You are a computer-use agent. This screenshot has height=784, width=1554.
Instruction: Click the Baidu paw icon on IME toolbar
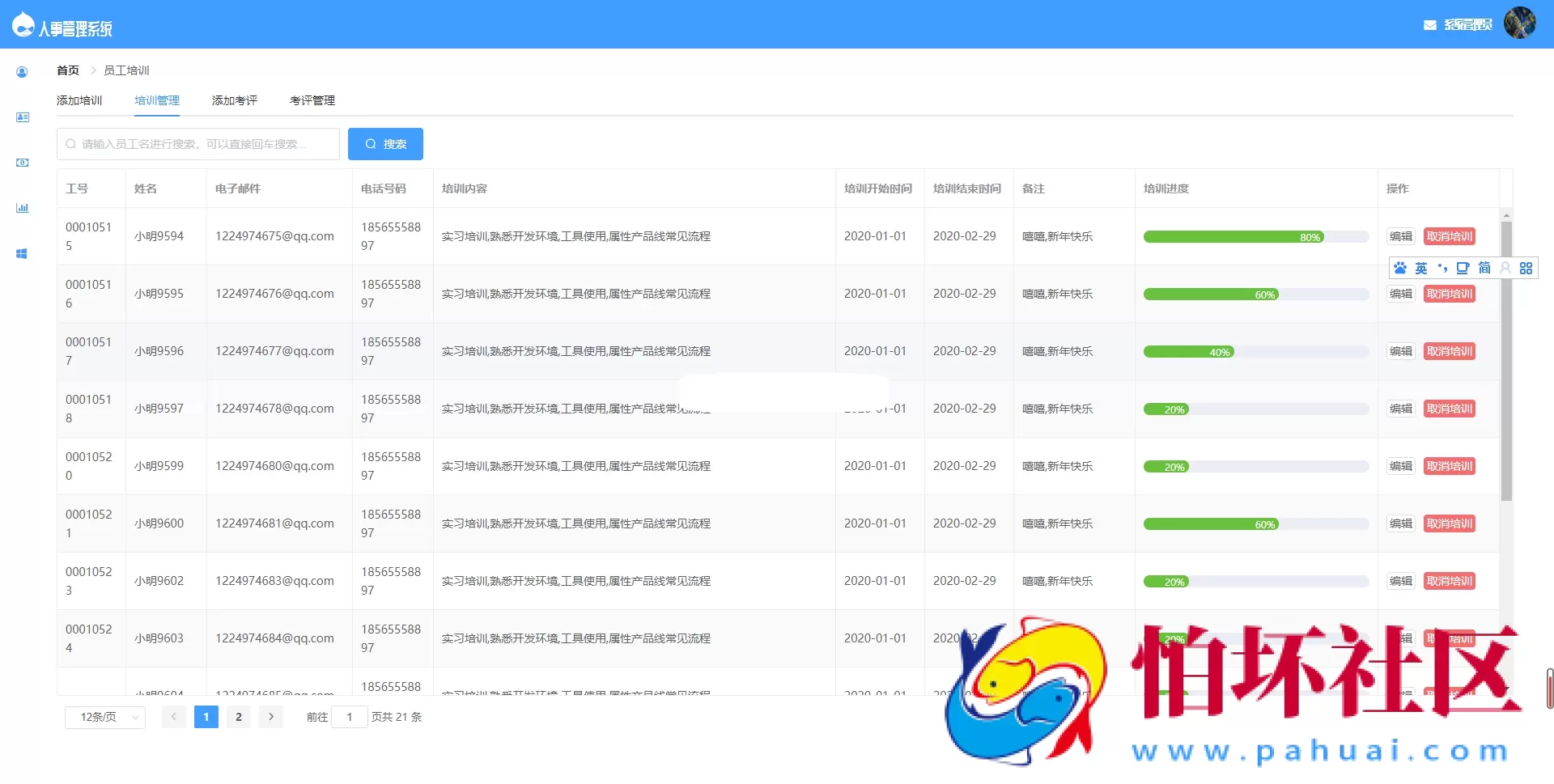coord(1400,268)
